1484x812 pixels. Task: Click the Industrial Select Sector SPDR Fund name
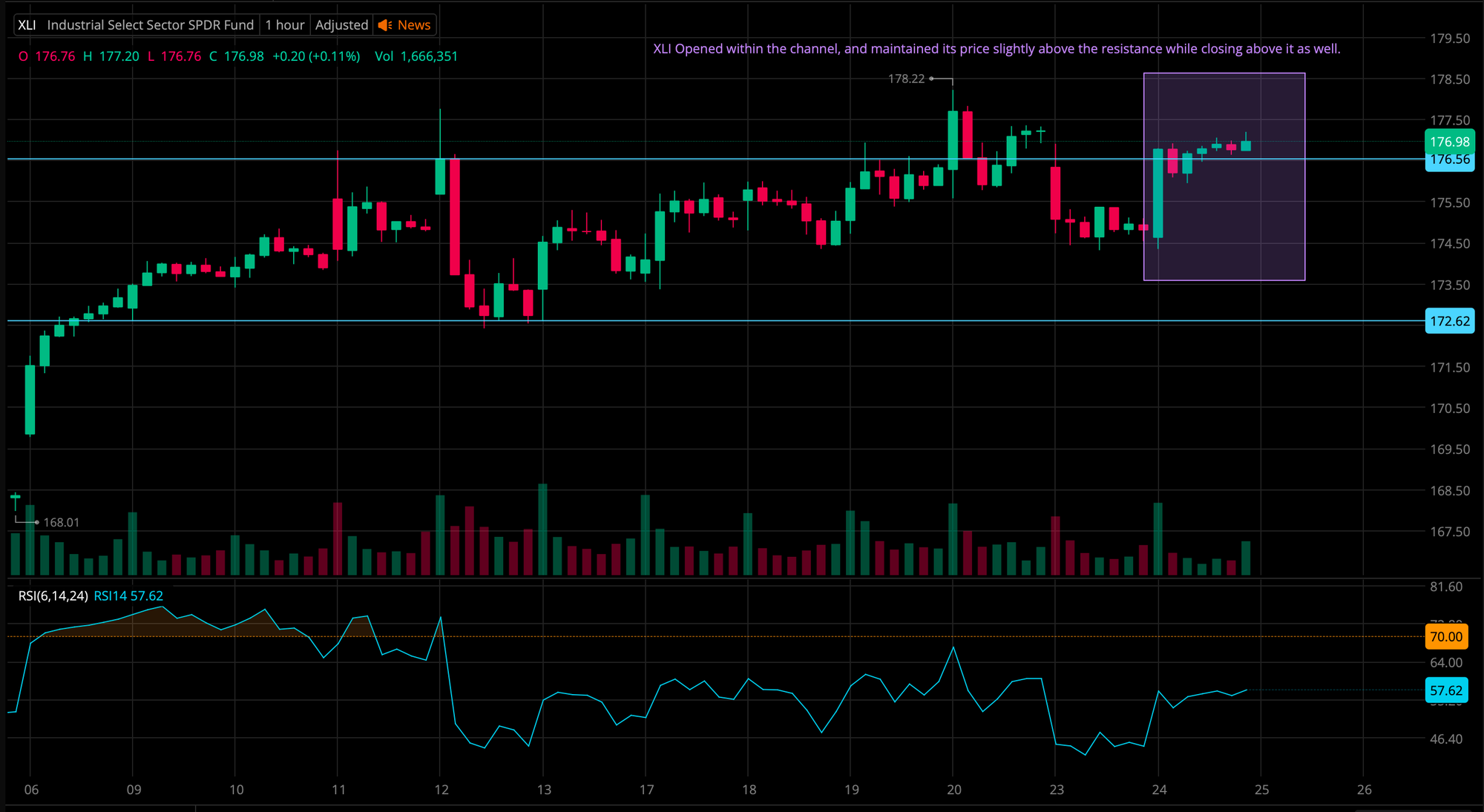click(x=150, y=25)
